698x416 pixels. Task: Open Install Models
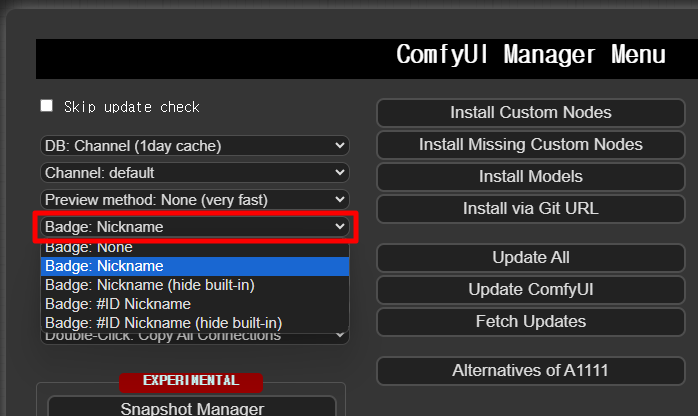click(x=531, y=177)
